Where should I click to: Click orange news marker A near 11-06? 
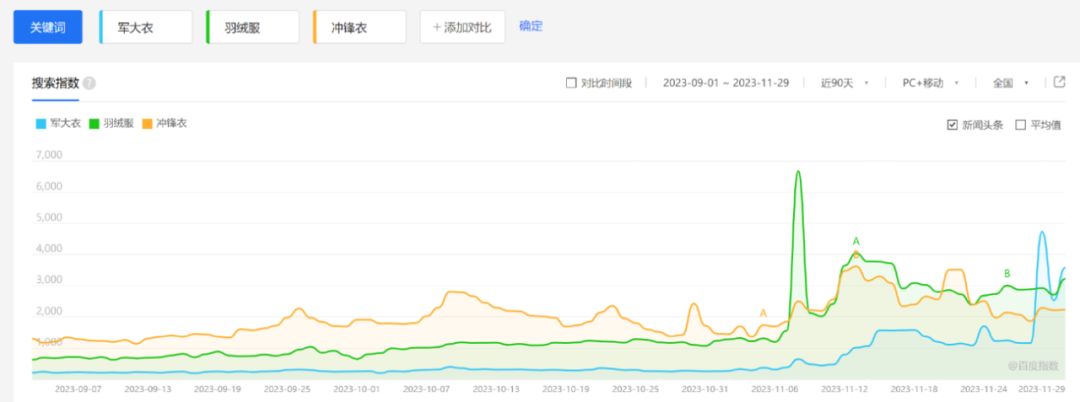click(x=763, y=313)
